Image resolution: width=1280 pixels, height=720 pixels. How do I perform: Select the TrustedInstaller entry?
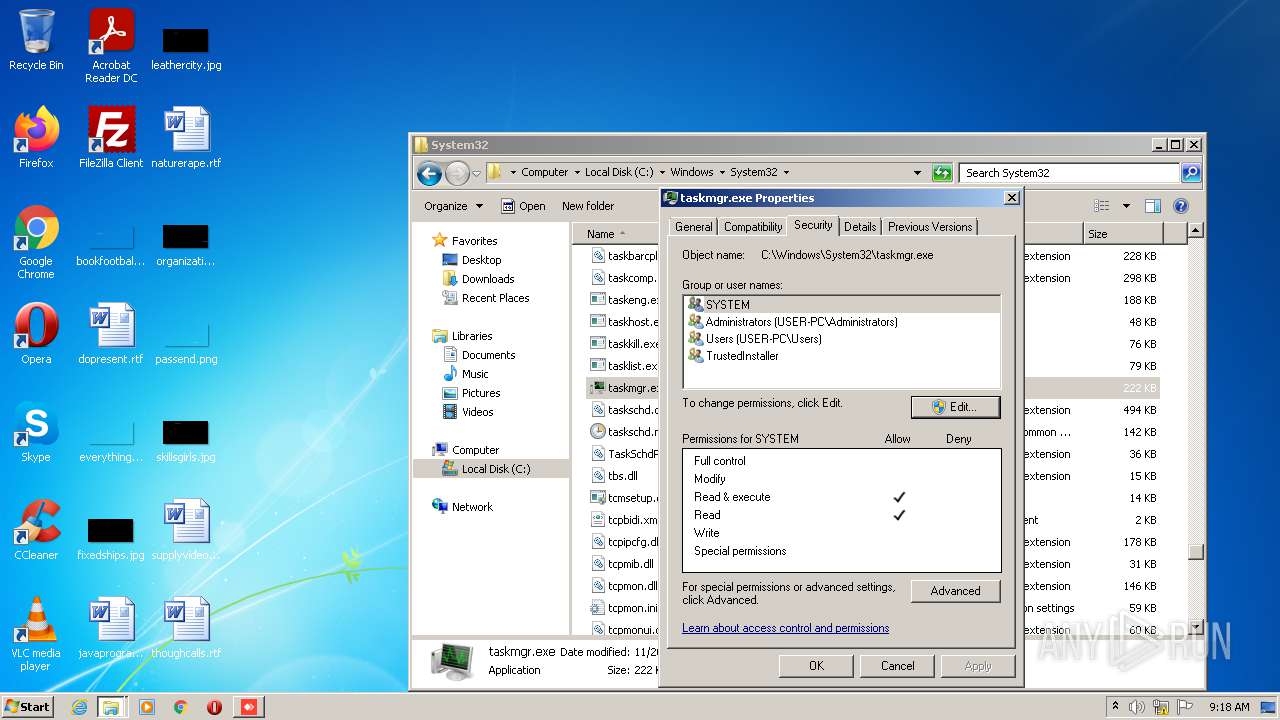842,356
